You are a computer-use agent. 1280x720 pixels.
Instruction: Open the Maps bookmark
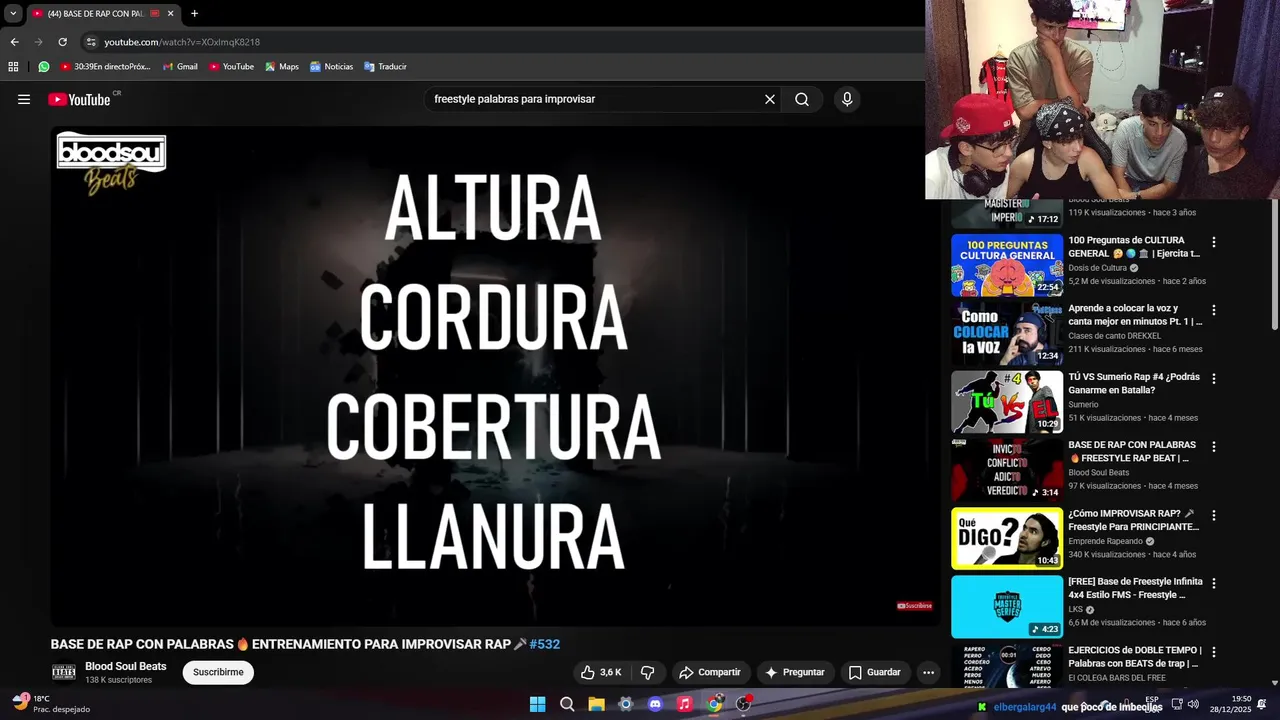tap(281, 67)
